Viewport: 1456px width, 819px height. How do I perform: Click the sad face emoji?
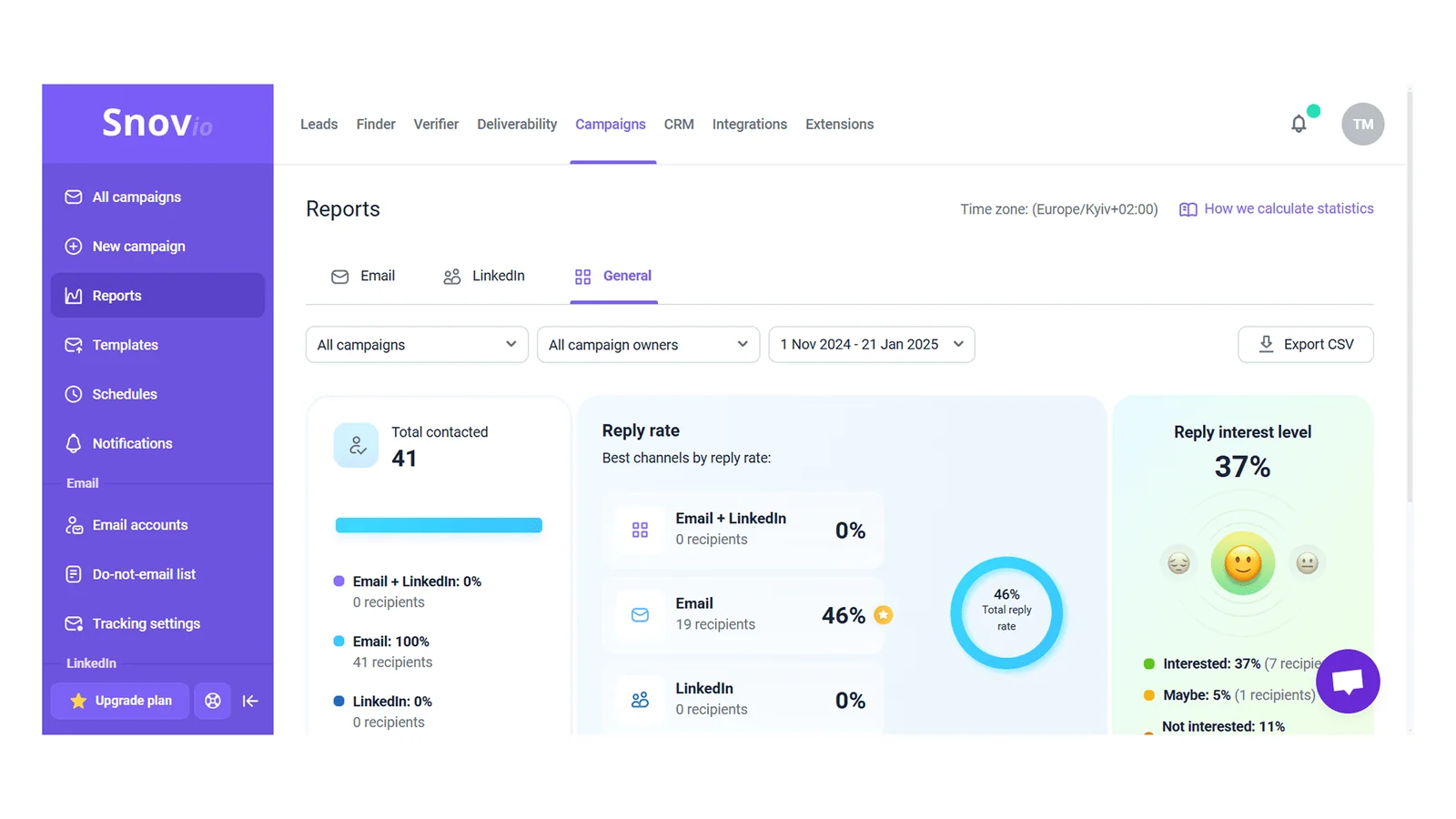[1178, 563]
